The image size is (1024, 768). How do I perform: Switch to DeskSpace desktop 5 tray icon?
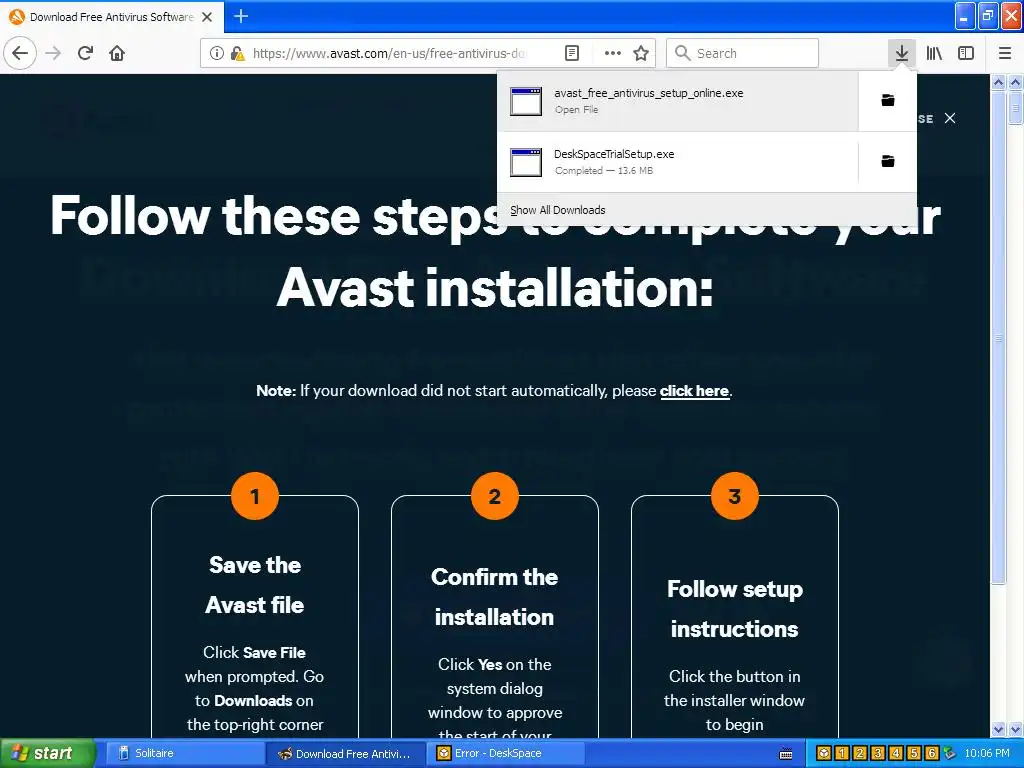click(x=914, y=753)
